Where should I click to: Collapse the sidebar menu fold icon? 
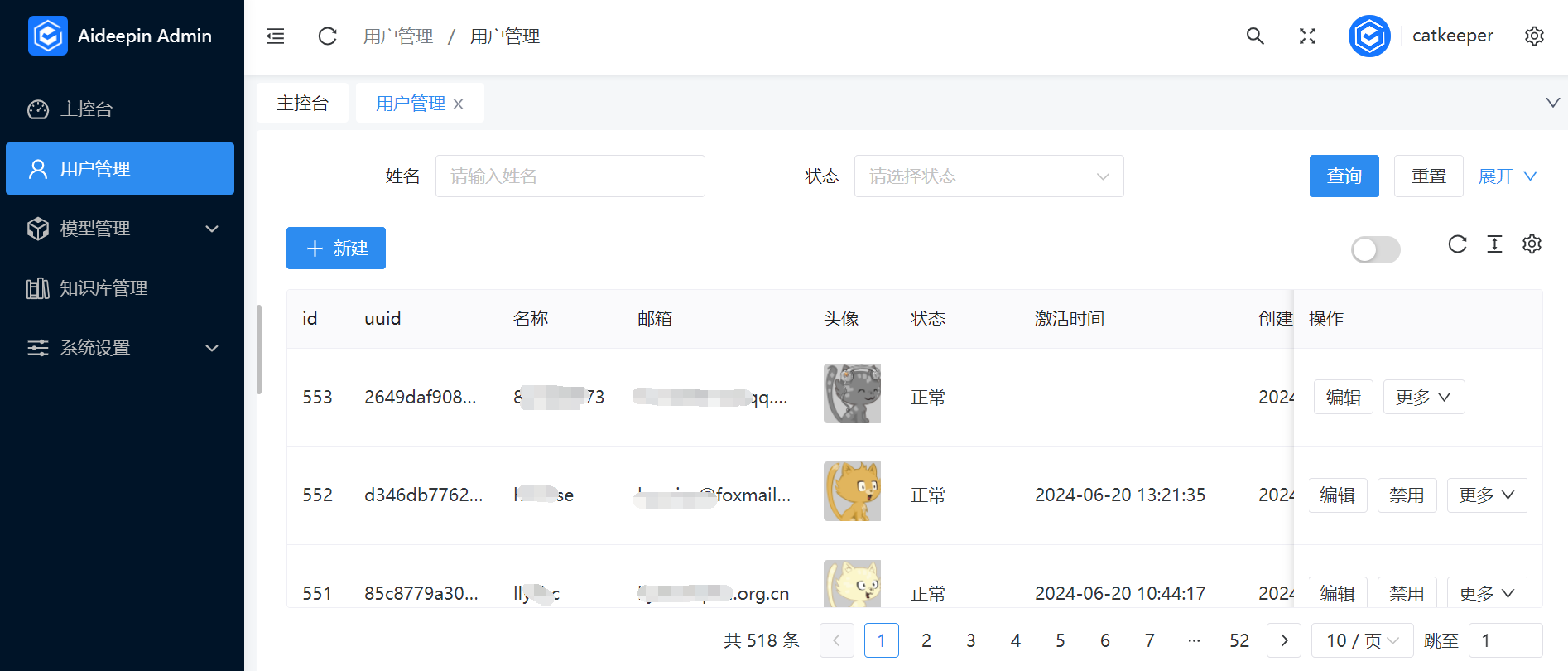[275, 36]
